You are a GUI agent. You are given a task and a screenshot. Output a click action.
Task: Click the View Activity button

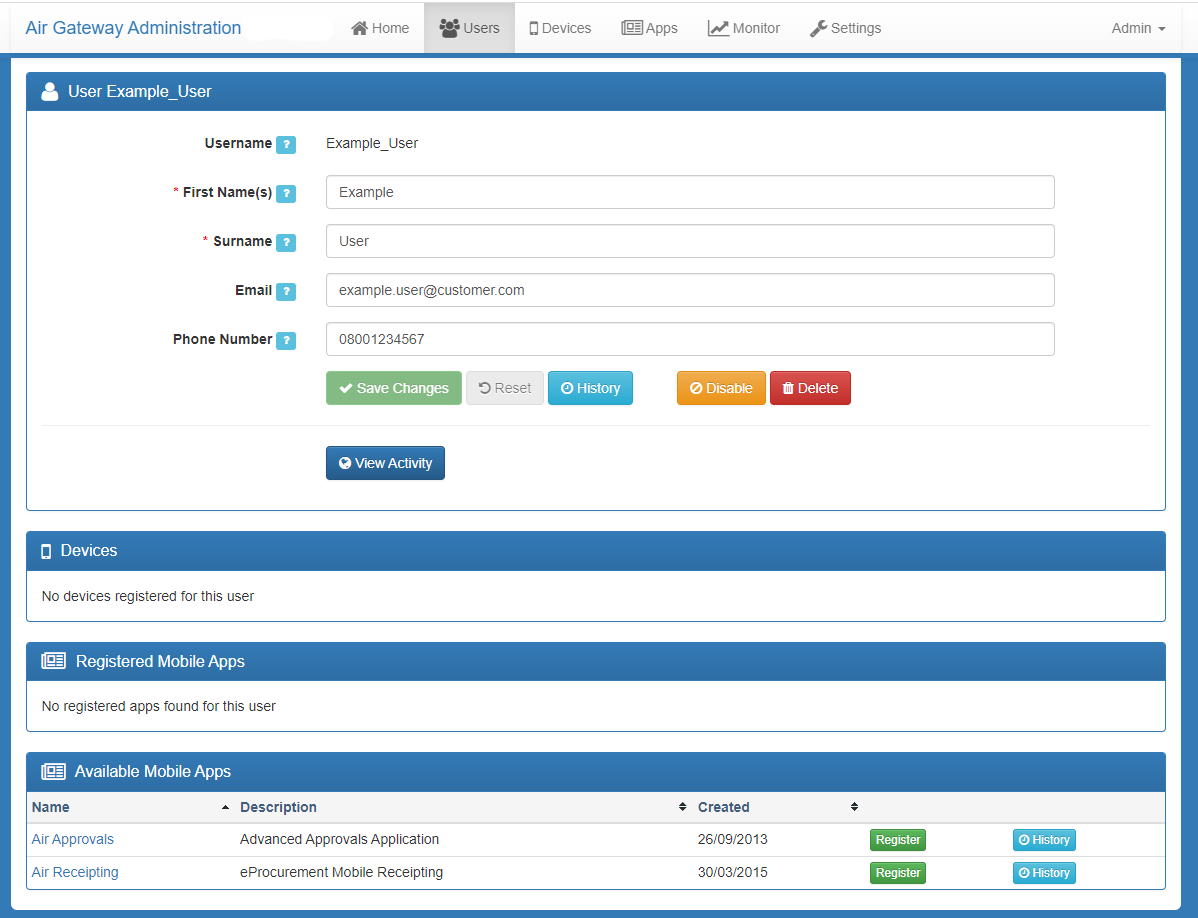pyautogui.click(x=385, y=463)
